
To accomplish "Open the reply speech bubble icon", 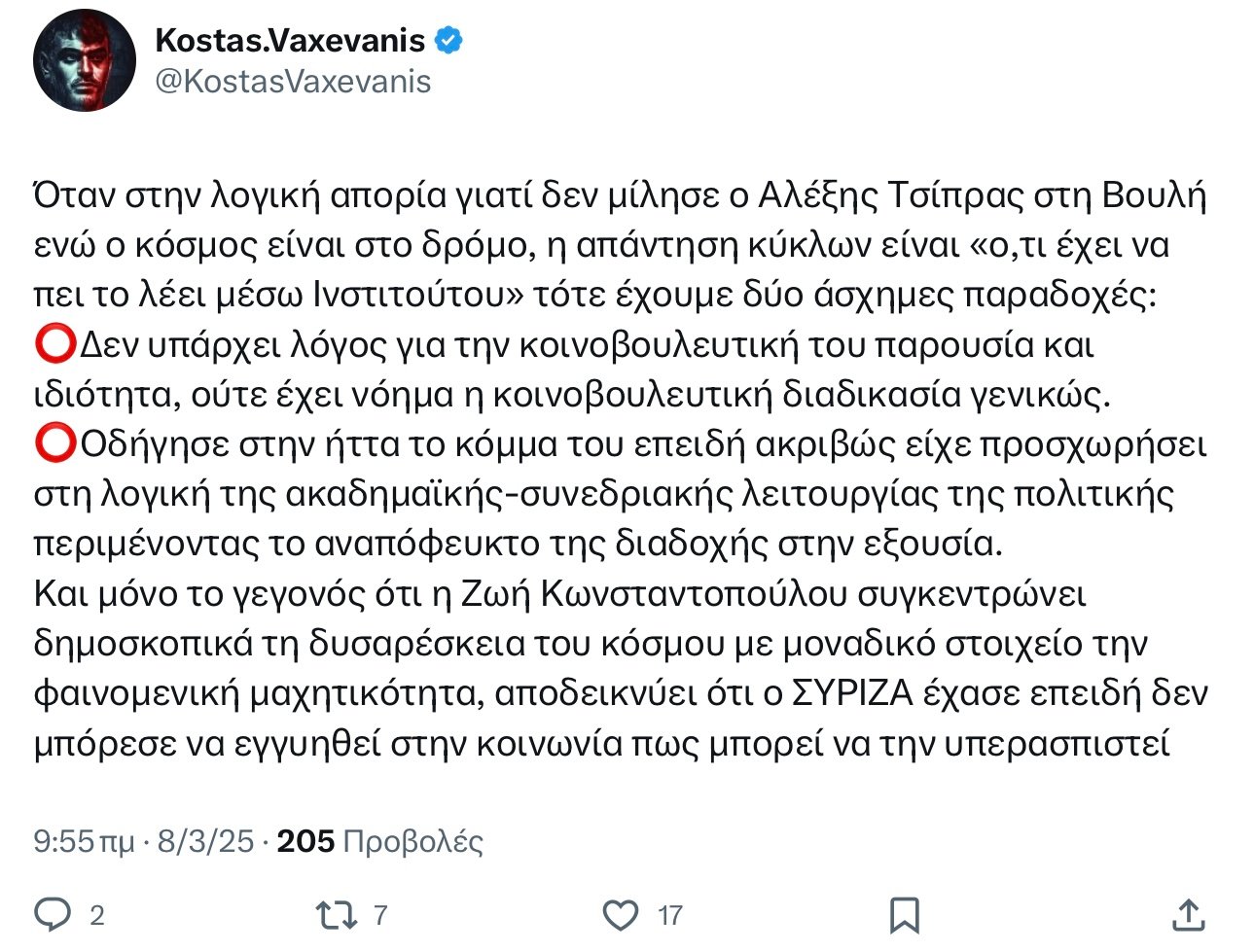I will pos(53,914).
